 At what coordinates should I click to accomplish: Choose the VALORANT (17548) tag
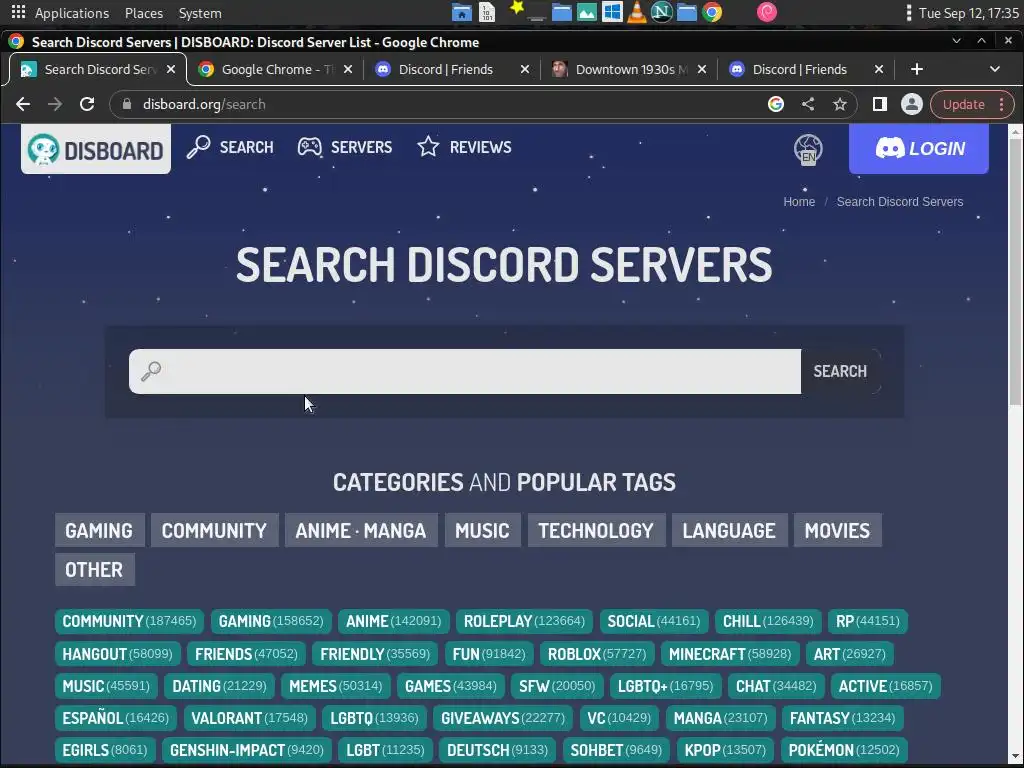(x=249, y=718)
